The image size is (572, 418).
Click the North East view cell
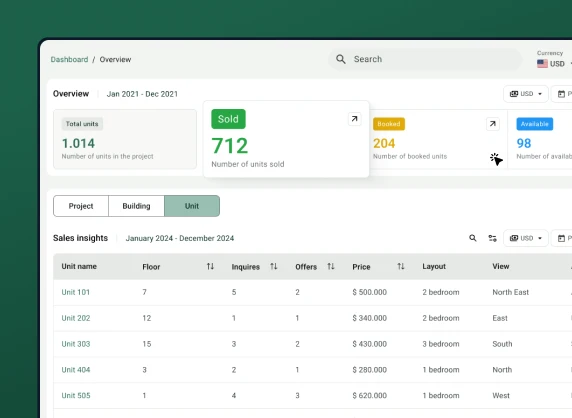click(x=511, y=292)
